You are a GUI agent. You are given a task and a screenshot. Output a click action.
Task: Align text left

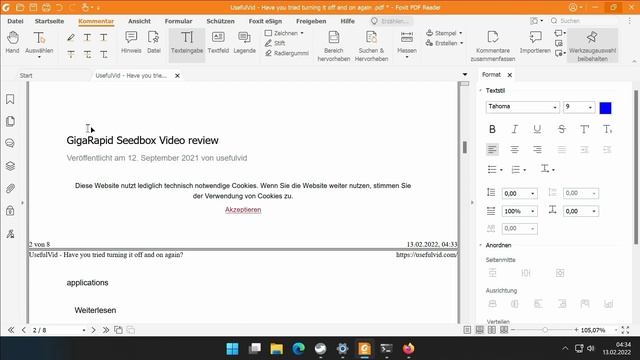[492, 149]
